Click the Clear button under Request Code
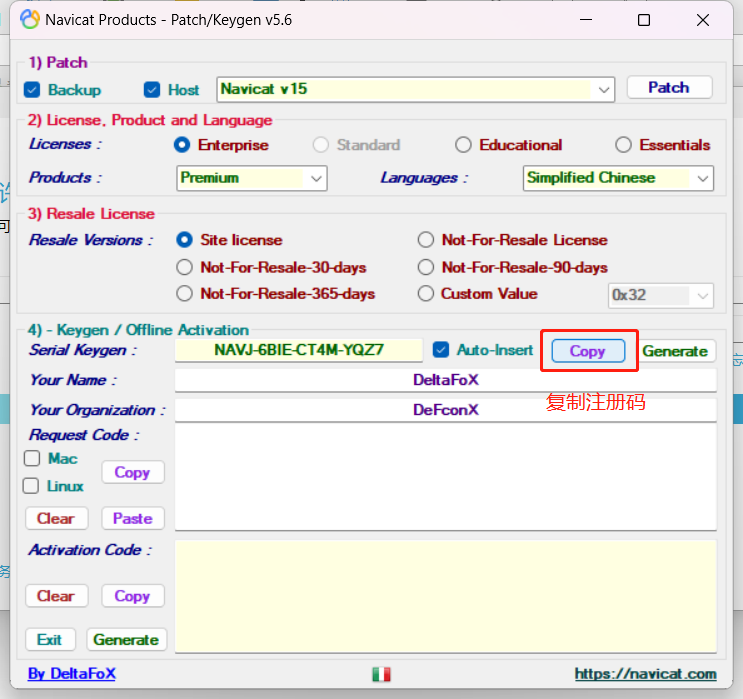This screenshot has width=743, height=699. [x=56, y=518]
